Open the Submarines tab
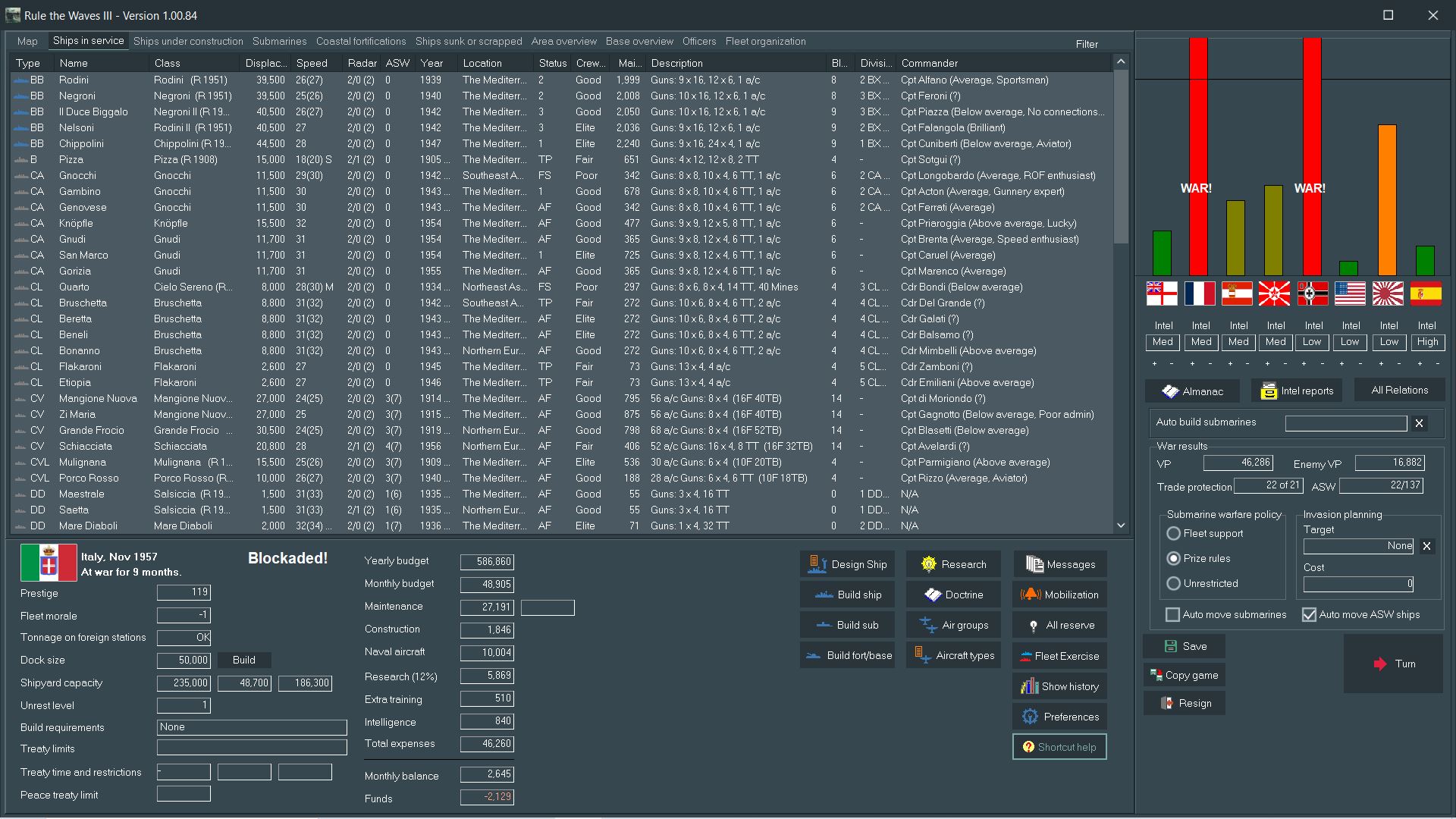Image resolution: width=1456 pixels, height=819 pixels. (x=279, y=41)
